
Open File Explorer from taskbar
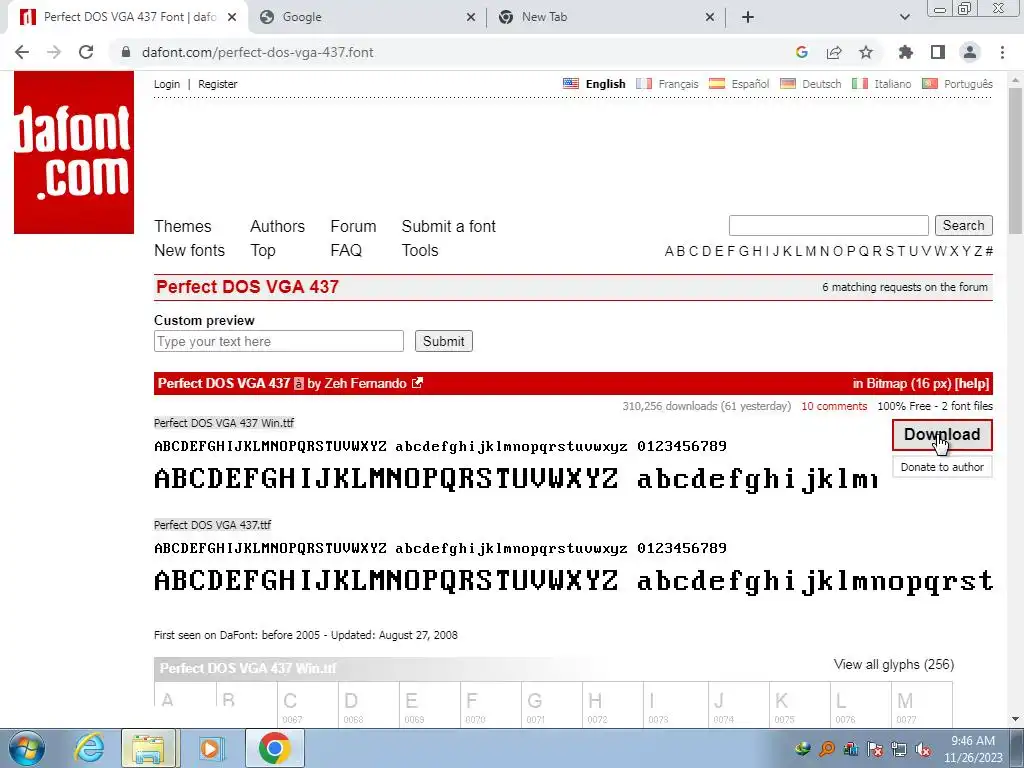tap(149, 748)
